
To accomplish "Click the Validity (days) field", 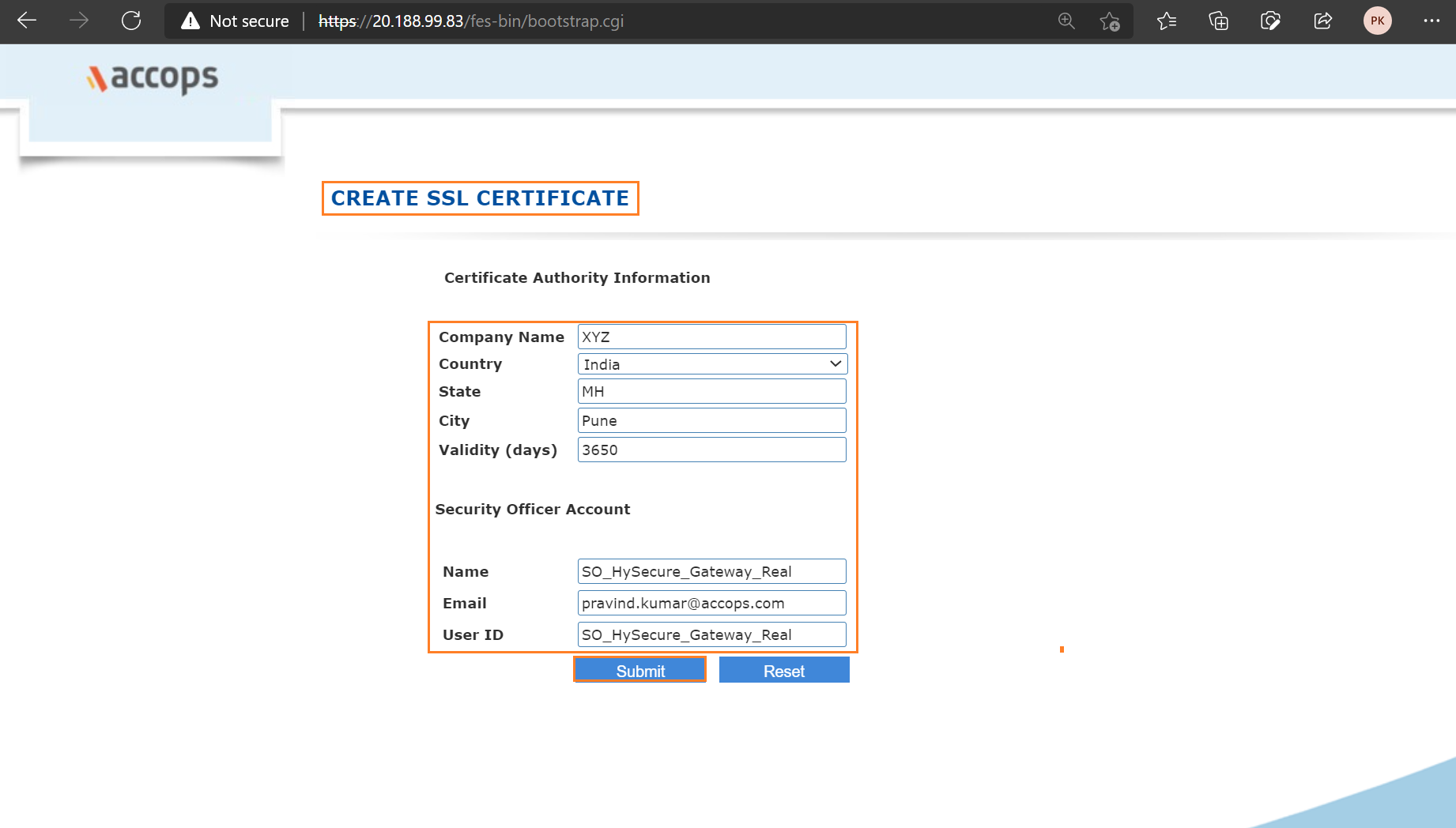I will 711,450.
